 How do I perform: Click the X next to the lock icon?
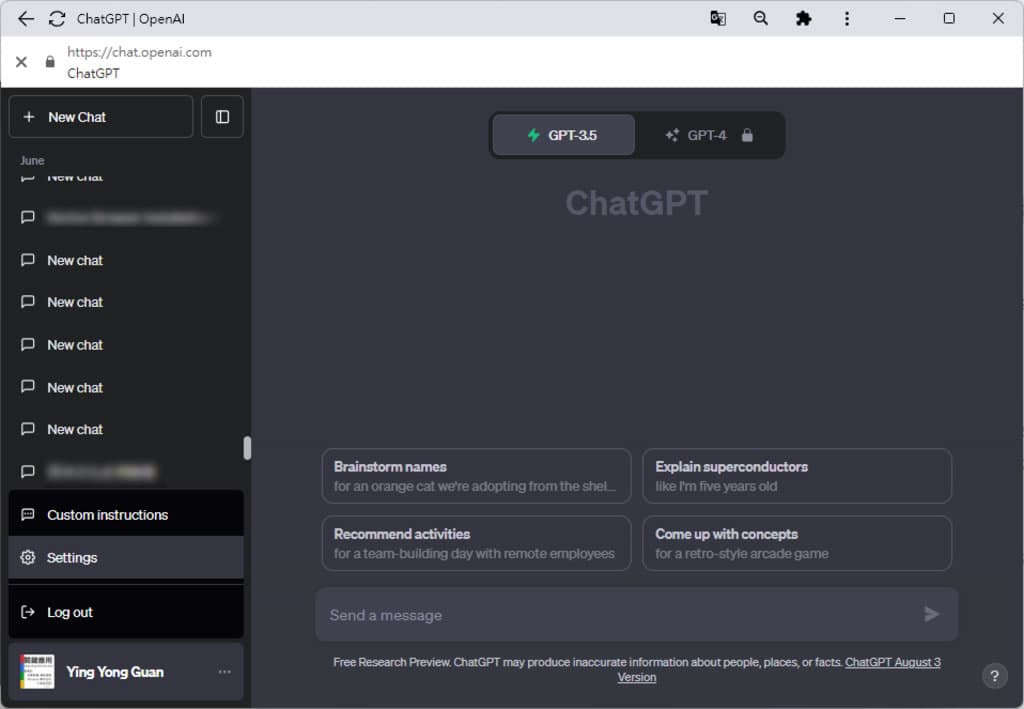(x=22, y=62)
